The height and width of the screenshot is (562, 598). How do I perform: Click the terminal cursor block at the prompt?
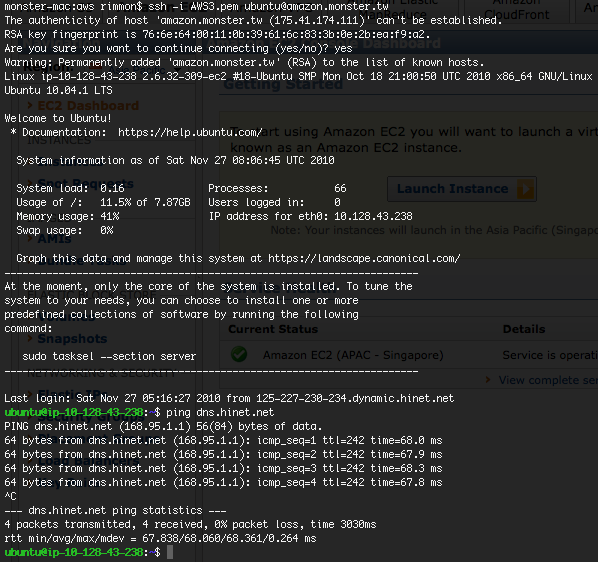(170, 552)
